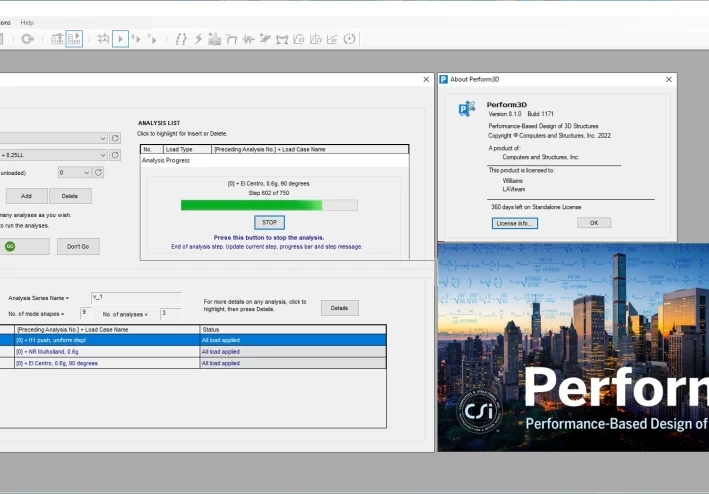Click the Perform splash screen image
The width and height of the screenshot is (709, 494).
pos(573,347)
